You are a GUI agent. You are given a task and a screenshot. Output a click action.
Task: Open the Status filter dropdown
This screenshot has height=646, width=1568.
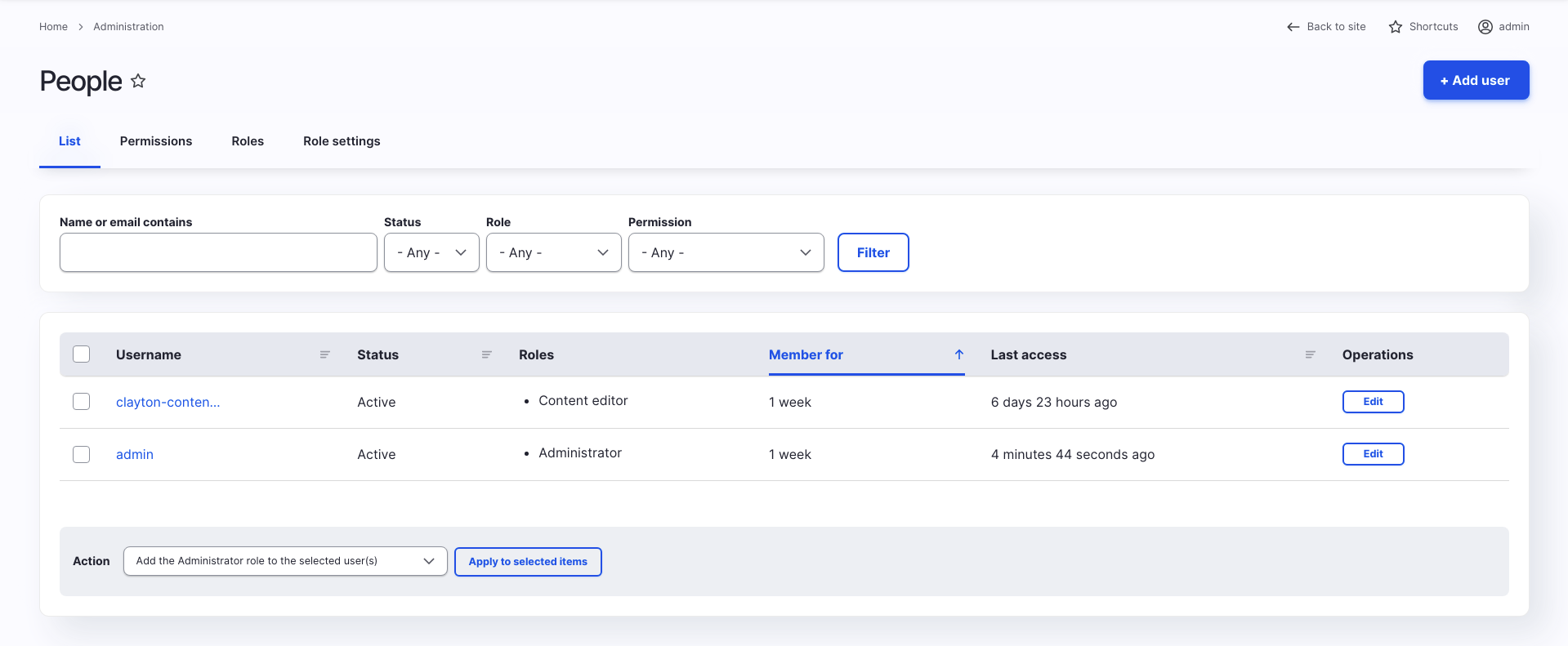431,253
